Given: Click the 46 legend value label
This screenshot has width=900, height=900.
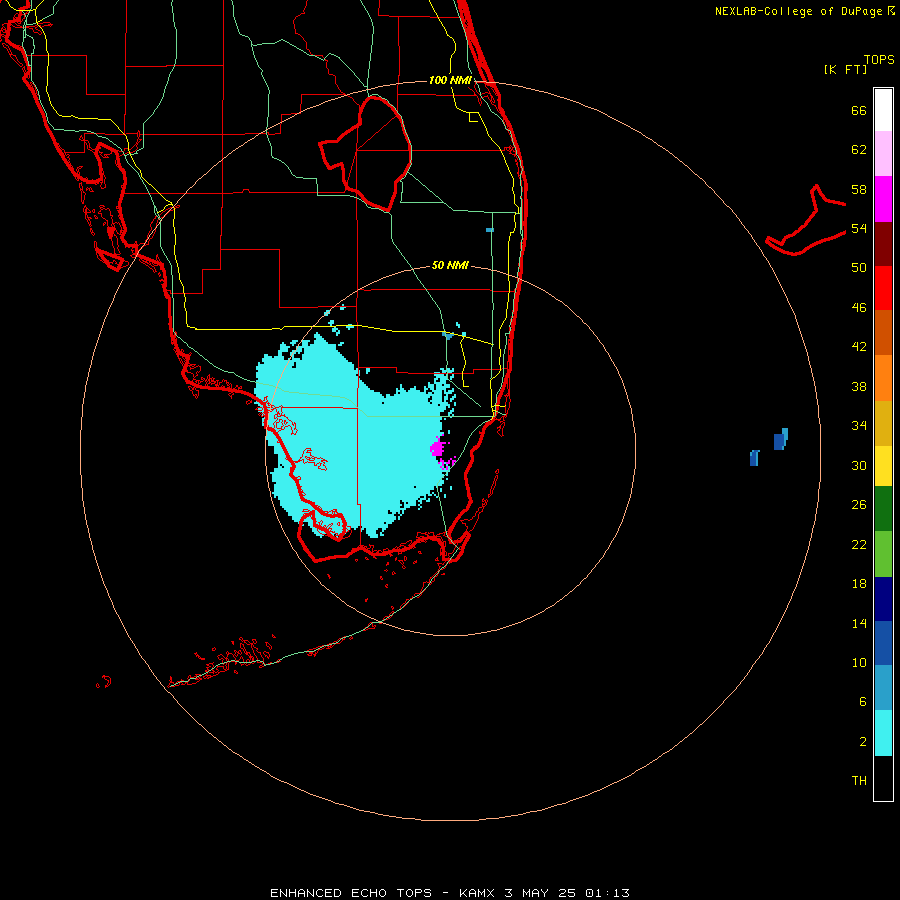Looking at the screenshot, I should [x=859, y=308].
